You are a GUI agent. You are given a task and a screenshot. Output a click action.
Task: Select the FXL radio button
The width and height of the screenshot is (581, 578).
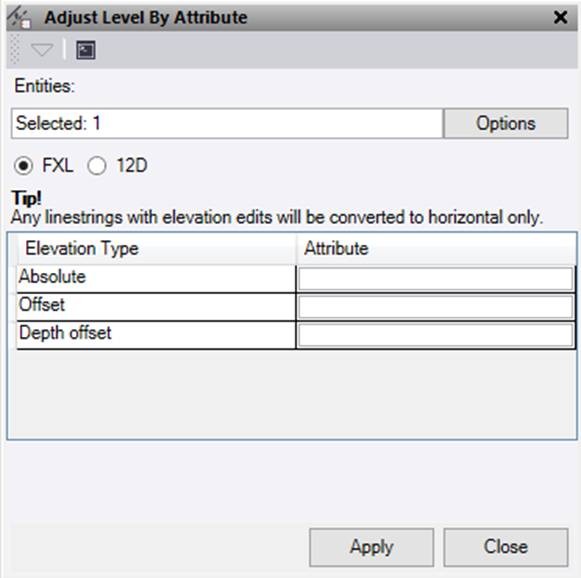[24, 166]
